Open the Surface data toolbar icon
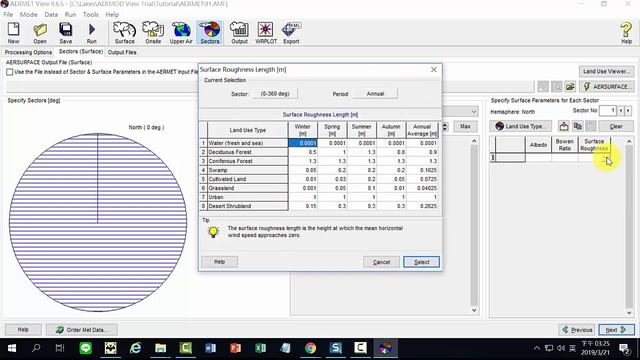 tap(124, 33)
